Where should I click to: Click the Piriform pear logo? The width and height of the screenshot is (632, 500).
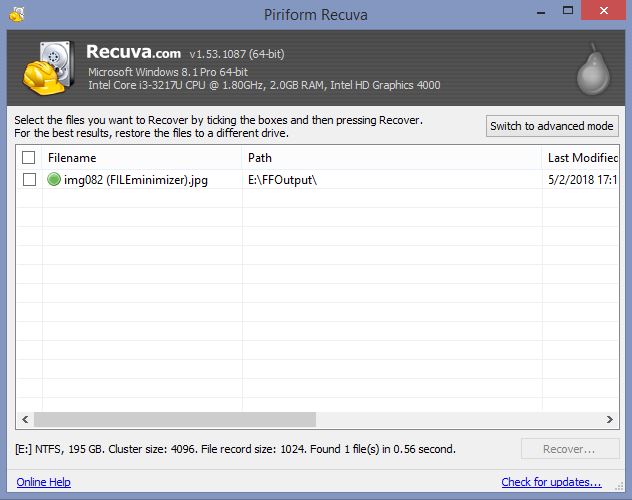pyautogui.click(x=593, y=69)
